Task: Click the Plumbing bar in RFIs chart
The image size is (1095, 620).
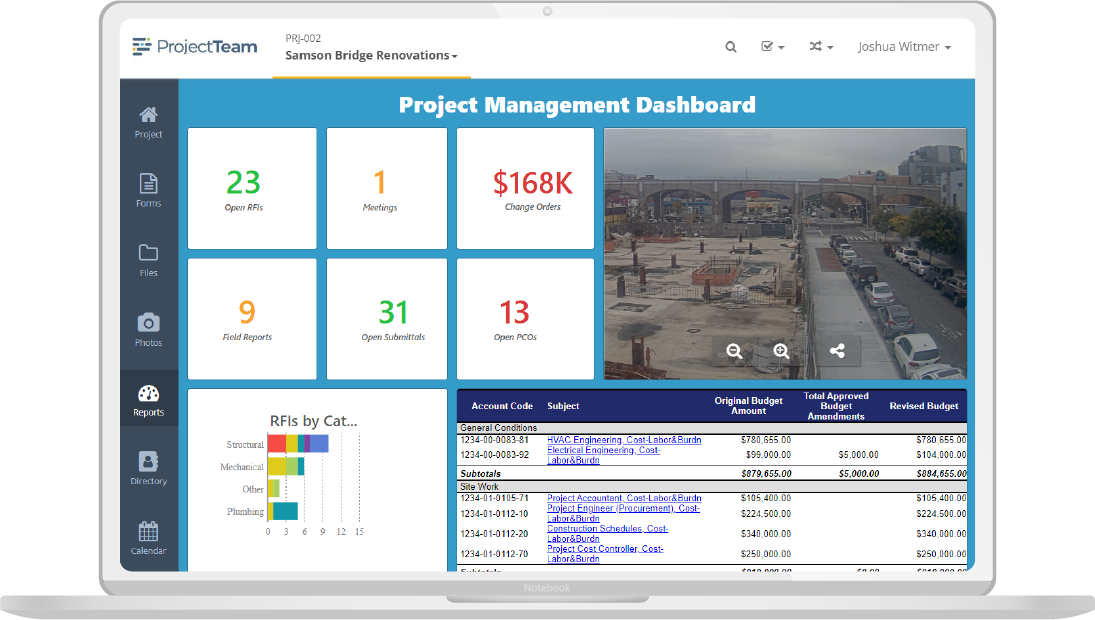Action: (x=283, y=511)
